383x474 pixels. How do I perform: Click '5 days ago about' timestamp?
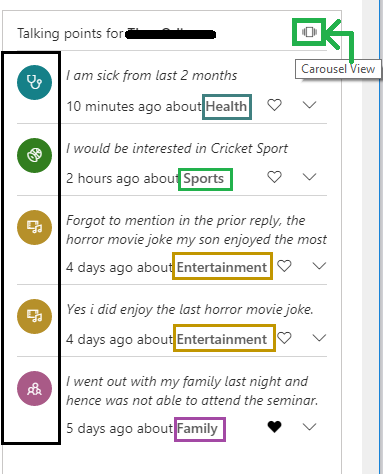pyautogui.click(x=119, y=428)
